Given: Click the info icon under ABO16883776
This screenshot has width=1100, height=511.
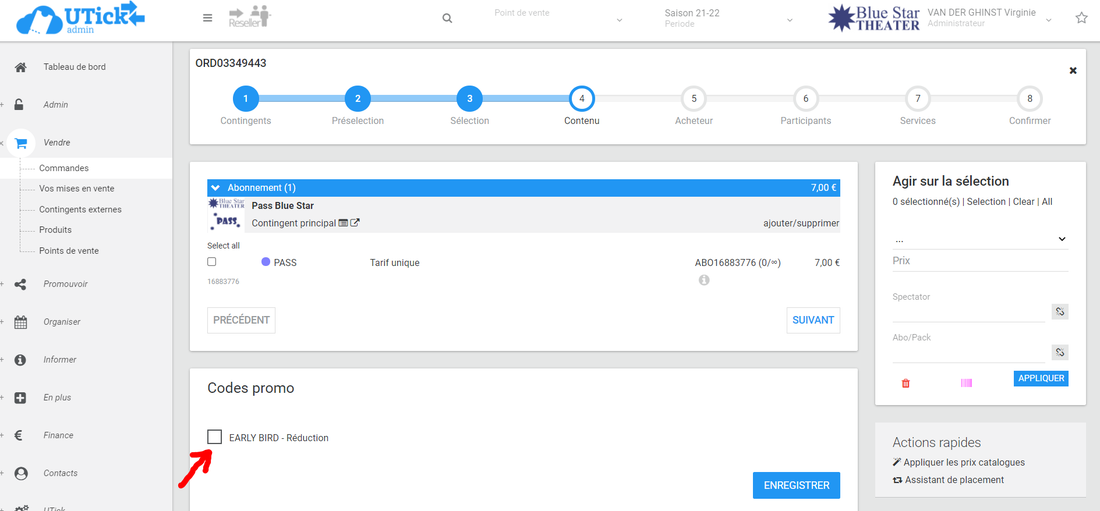Looking at the screenshot, I should pyautogui.click(x=704, y=280).
